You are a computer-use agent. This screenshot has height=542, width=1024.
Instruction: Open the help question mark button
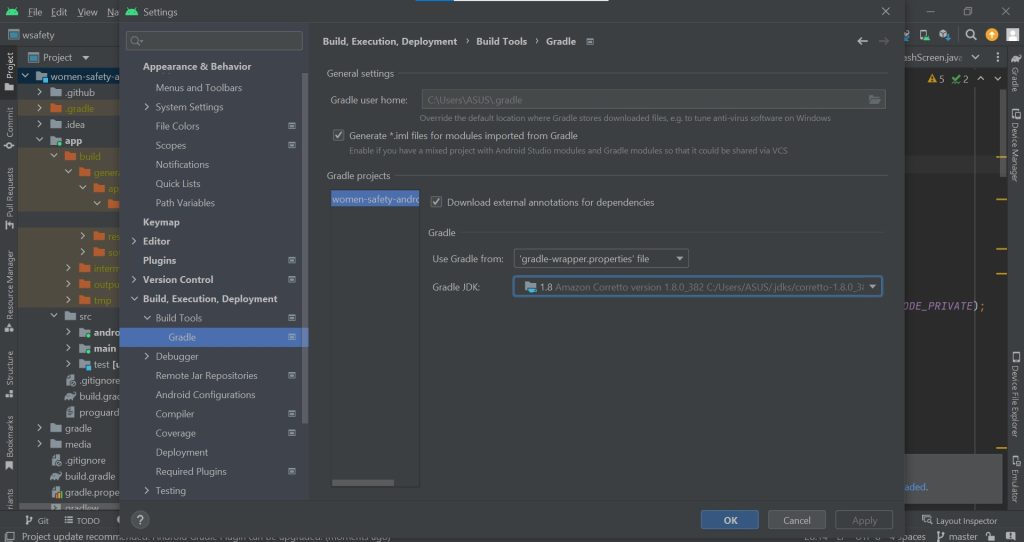140,520
